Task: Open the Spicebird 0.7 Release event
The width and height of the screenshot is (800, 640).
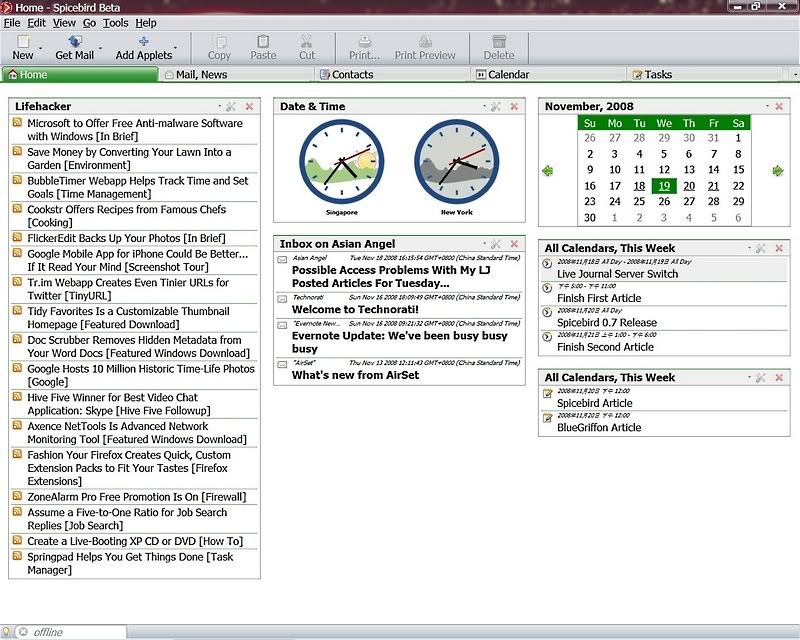Action: pyautogui.click(x=607, y=323)
